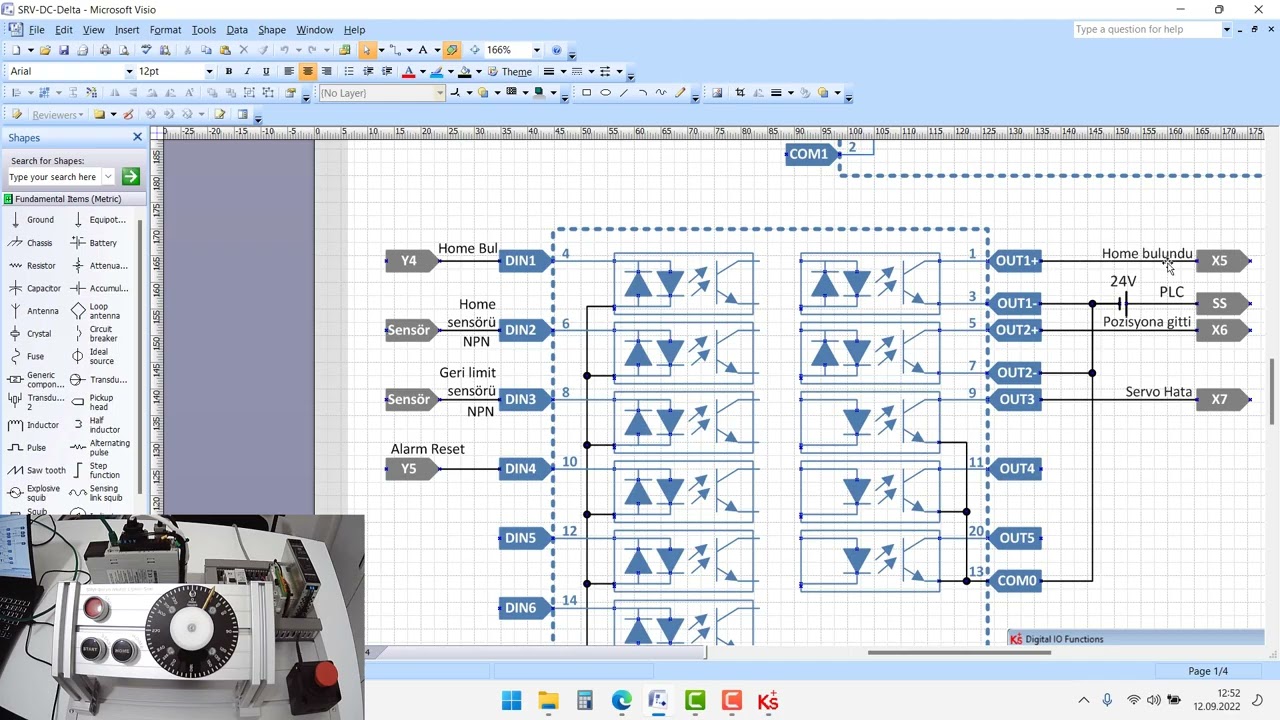Image resolution: width=1280 pixels, height=720 pixels.
Task: Select the Connector tool
Action: pyautogui.click(x=394, y=50)
